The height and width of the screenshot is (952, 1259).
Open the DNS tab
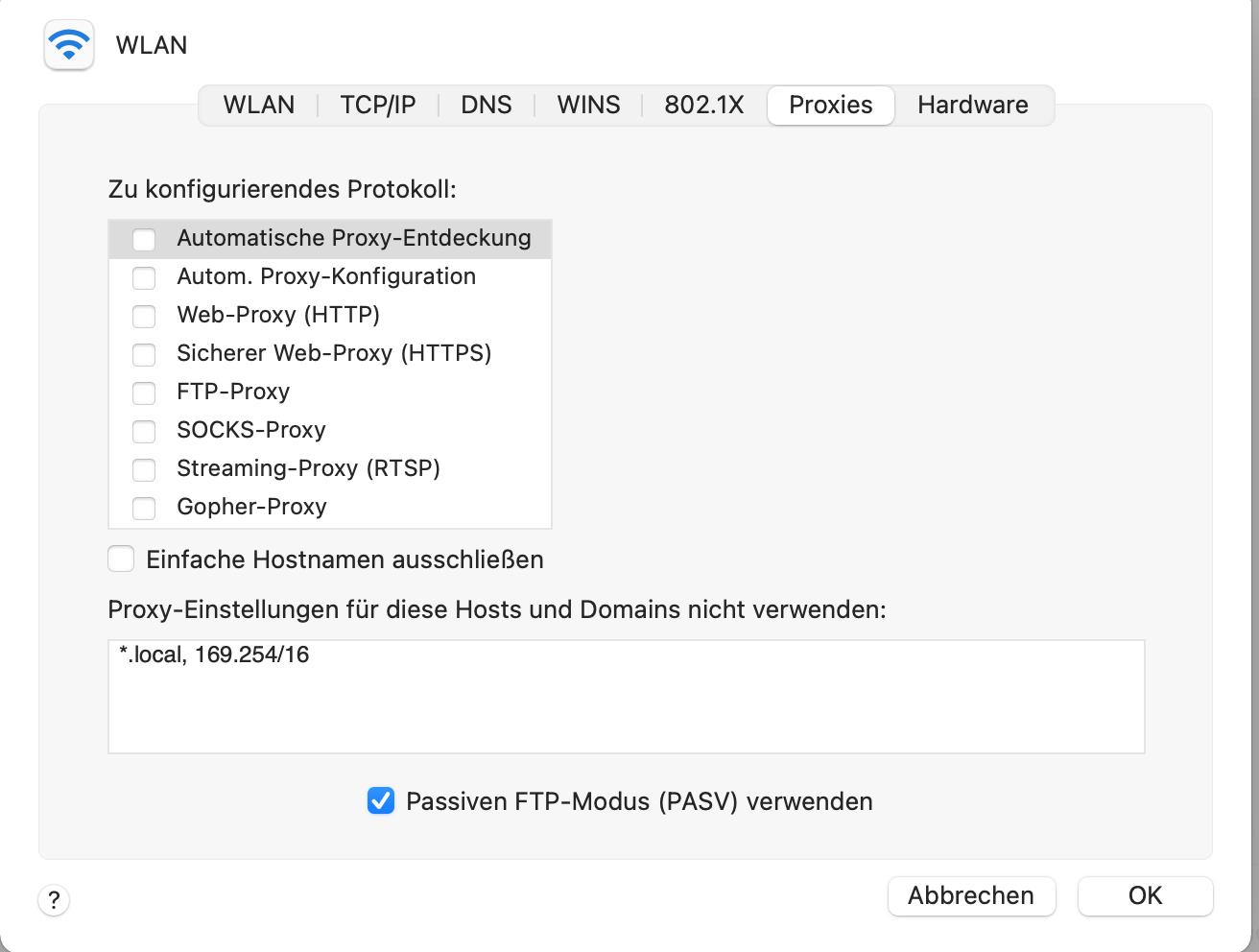click(x=487, y=105)
